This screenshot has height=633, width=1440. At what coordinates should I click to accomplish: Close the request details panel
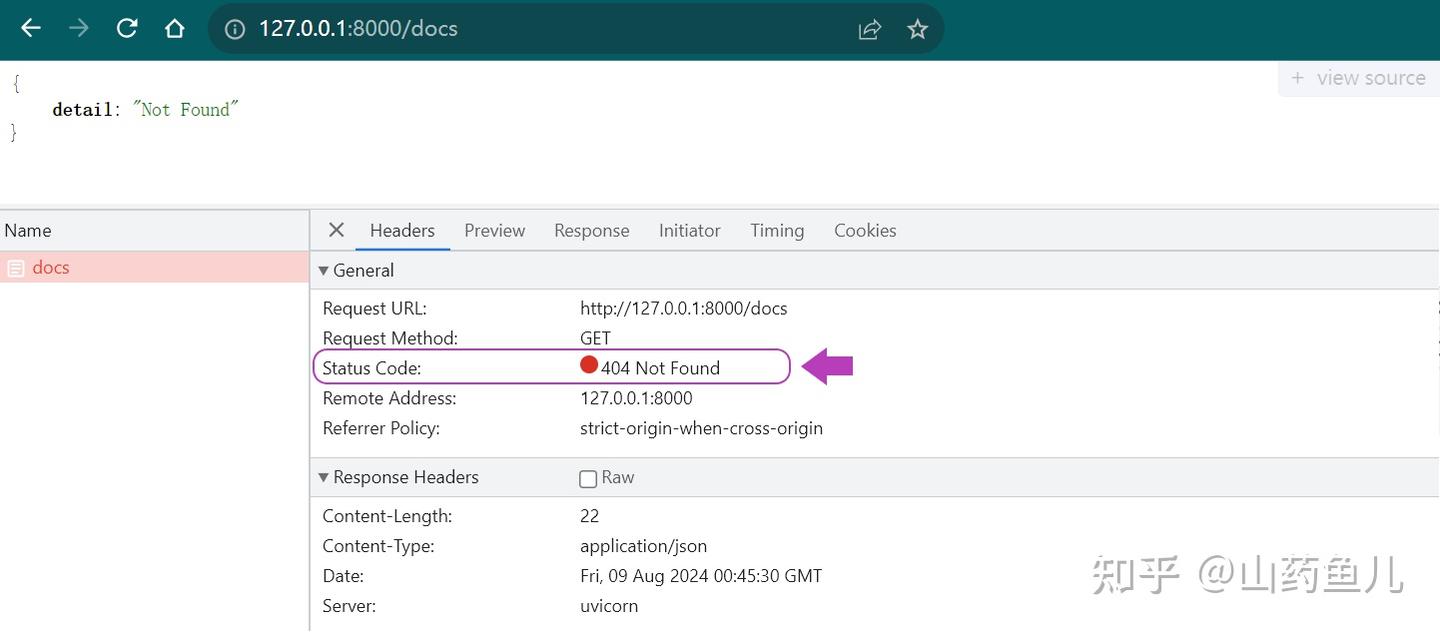click(336, 230)
